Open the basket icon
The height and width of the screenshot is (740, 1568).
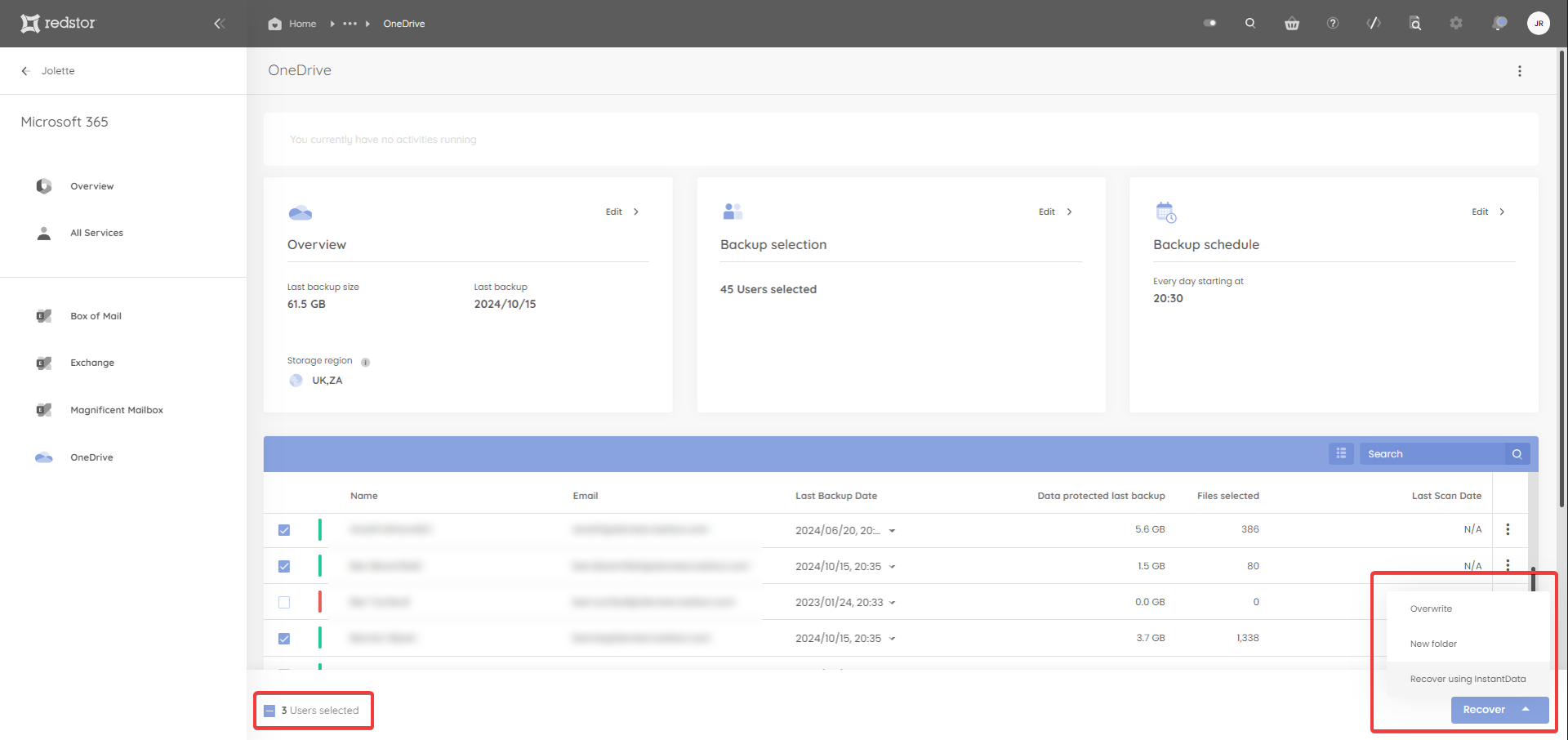tap(1292, 24)
